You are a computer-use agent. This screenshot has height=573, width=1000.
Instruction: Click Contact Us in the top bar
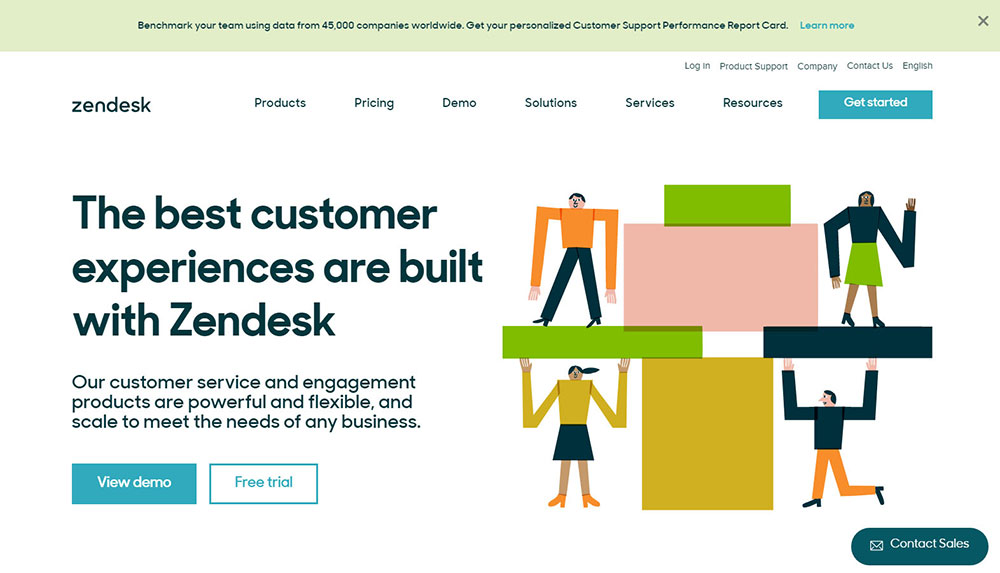click(870, 66)
